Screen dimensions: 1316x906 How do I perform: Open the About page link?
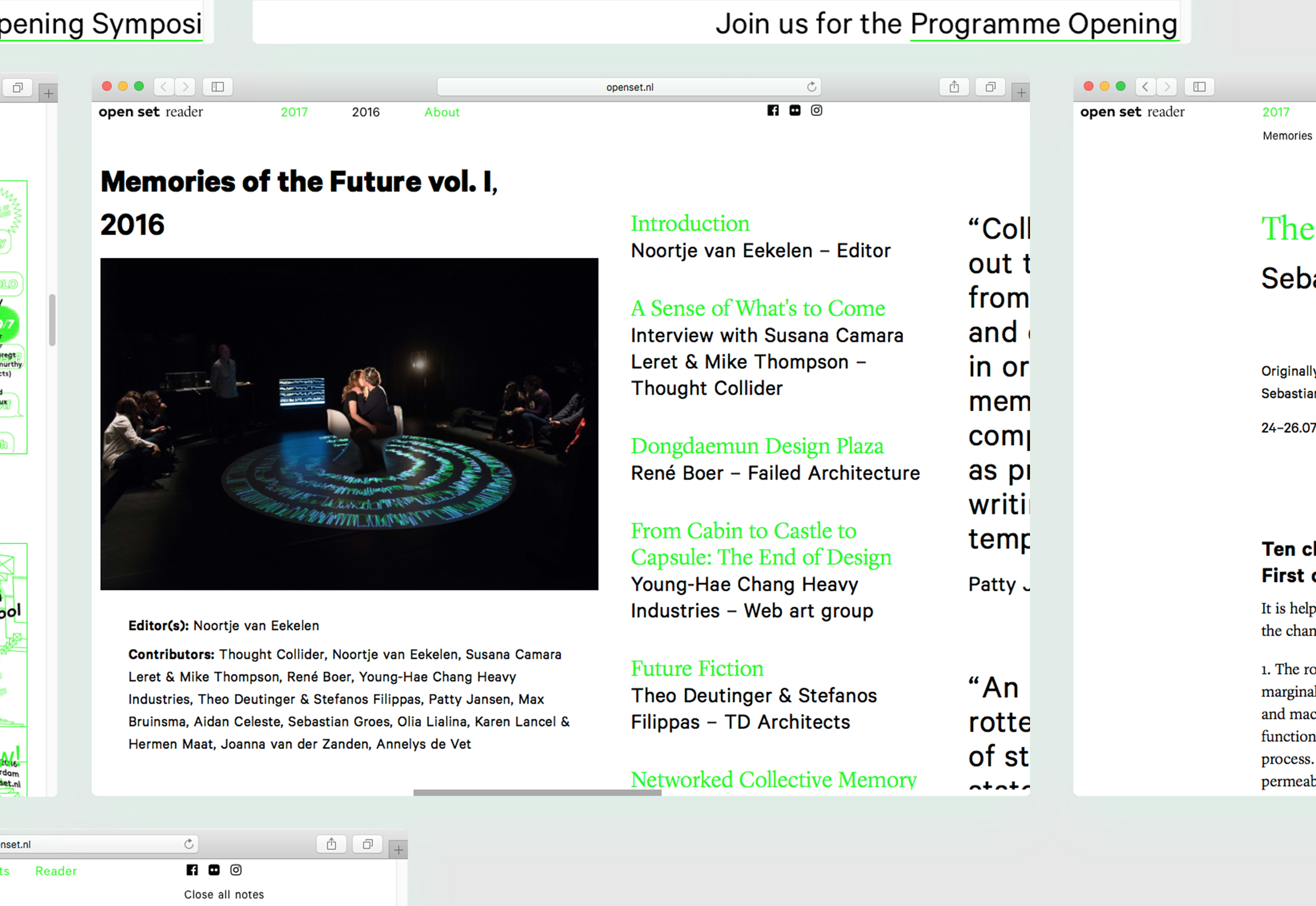442,112
